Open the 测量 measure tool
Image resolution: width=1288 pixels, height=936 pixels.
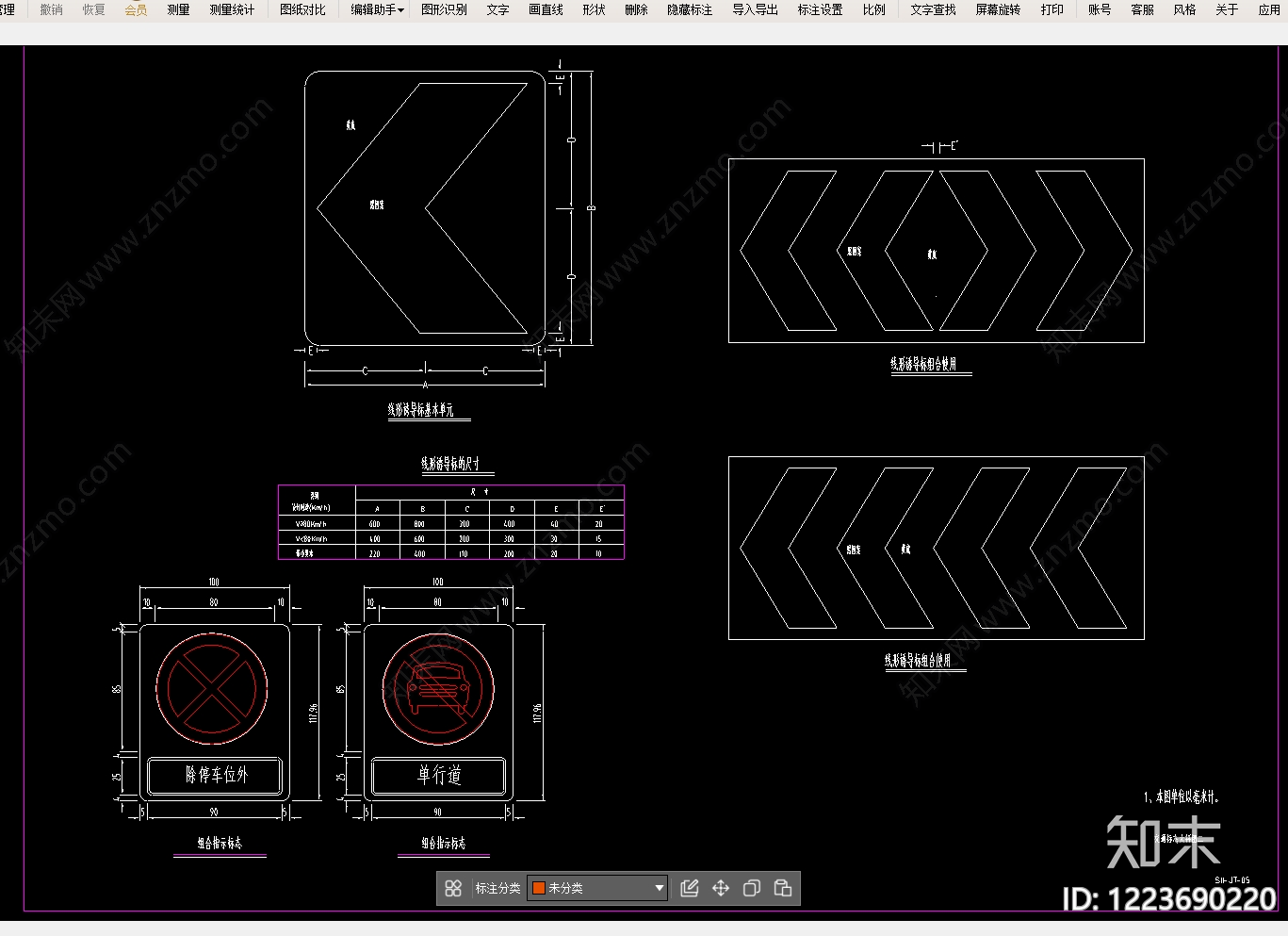(x=178, y=9)
